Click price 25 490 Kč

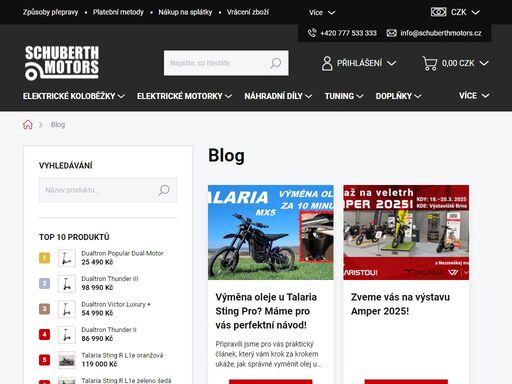[x=97, y=262]
